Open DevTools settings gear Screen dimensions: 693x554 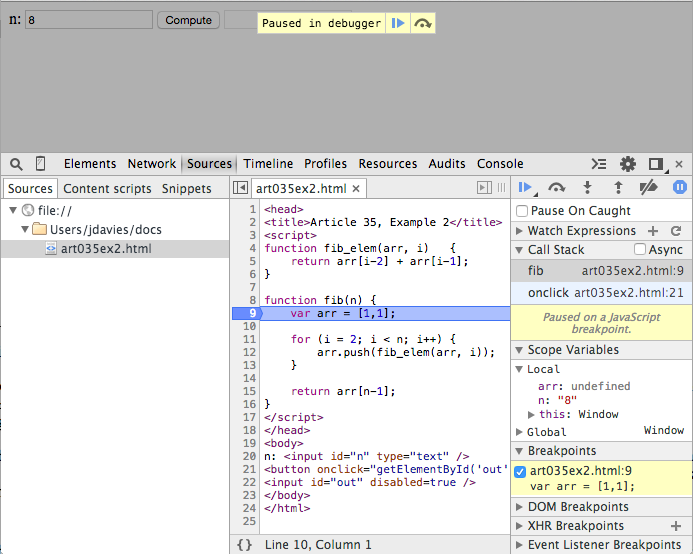tap(628, 164)
